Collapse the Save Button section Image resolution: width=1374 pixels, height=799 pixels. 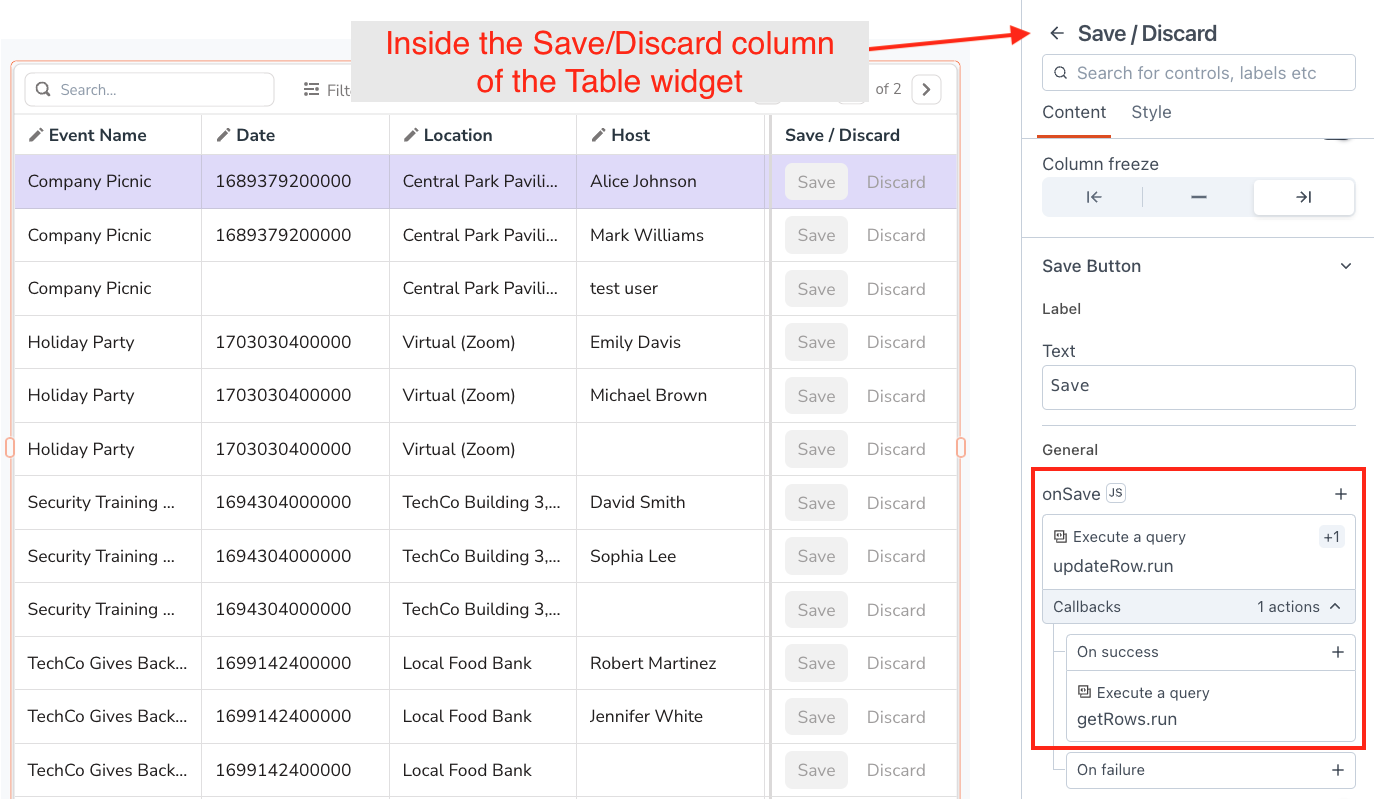(x=1346, y=266)
